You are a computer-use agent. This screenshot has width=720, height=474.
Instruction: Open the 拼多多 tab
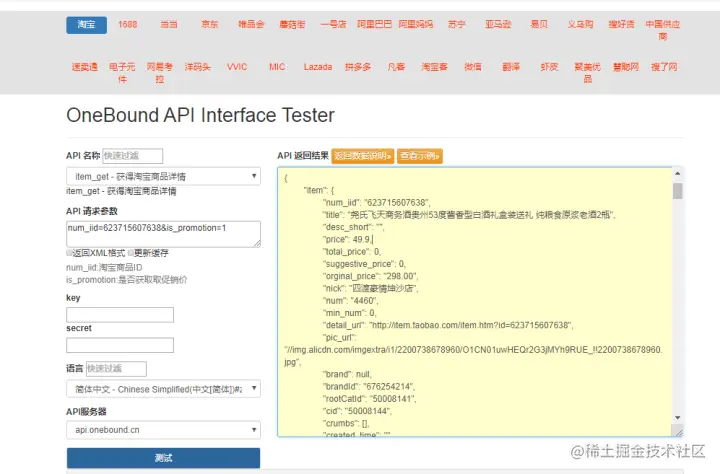pos(358,67)
